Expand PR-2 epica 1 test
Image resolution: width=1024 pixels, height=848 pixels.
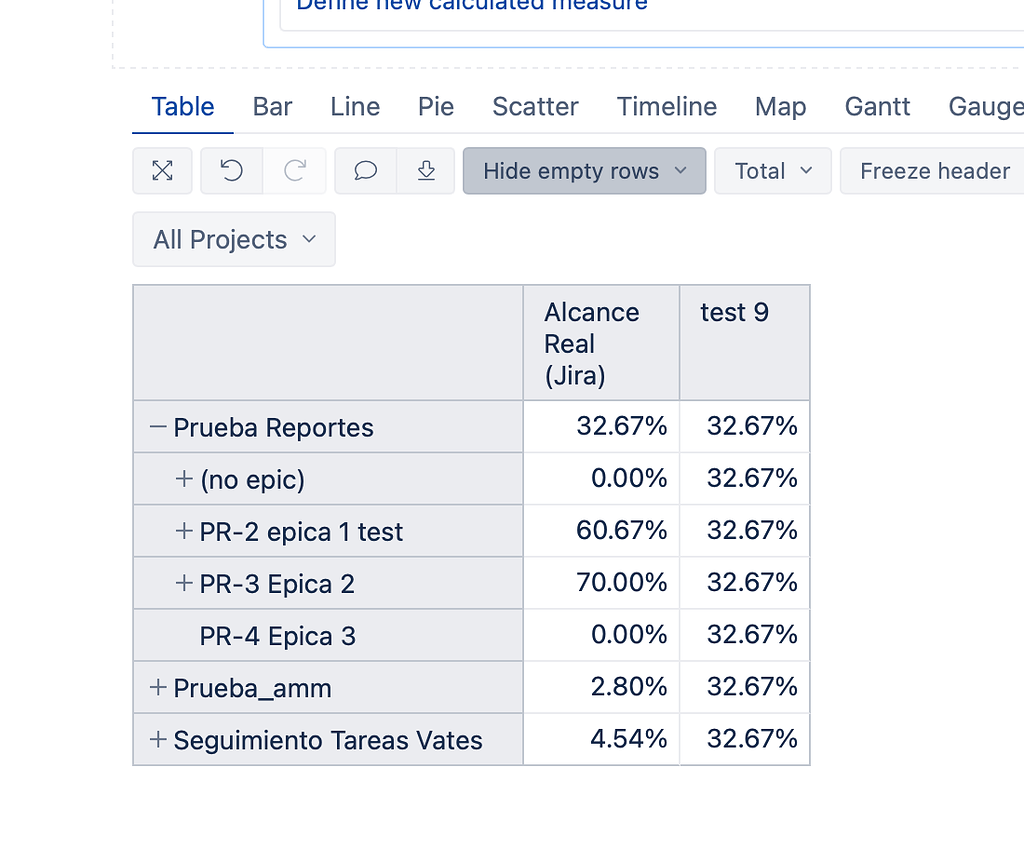click(x=183, y=530)
